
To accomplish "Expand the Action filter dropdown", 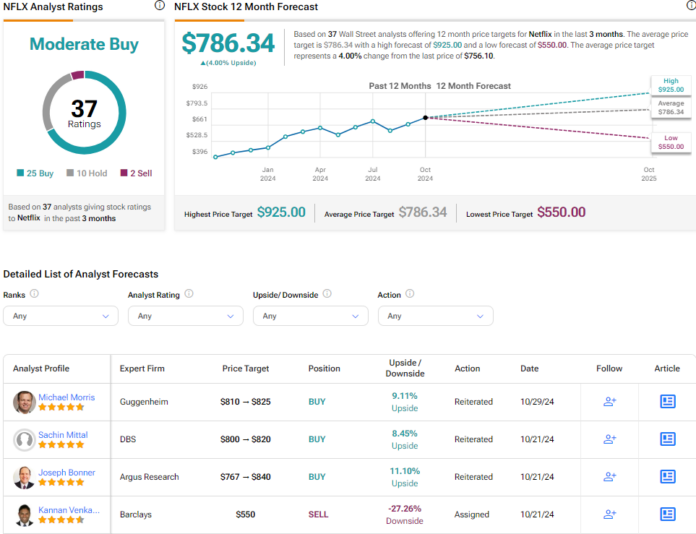I will coord(435,316).
